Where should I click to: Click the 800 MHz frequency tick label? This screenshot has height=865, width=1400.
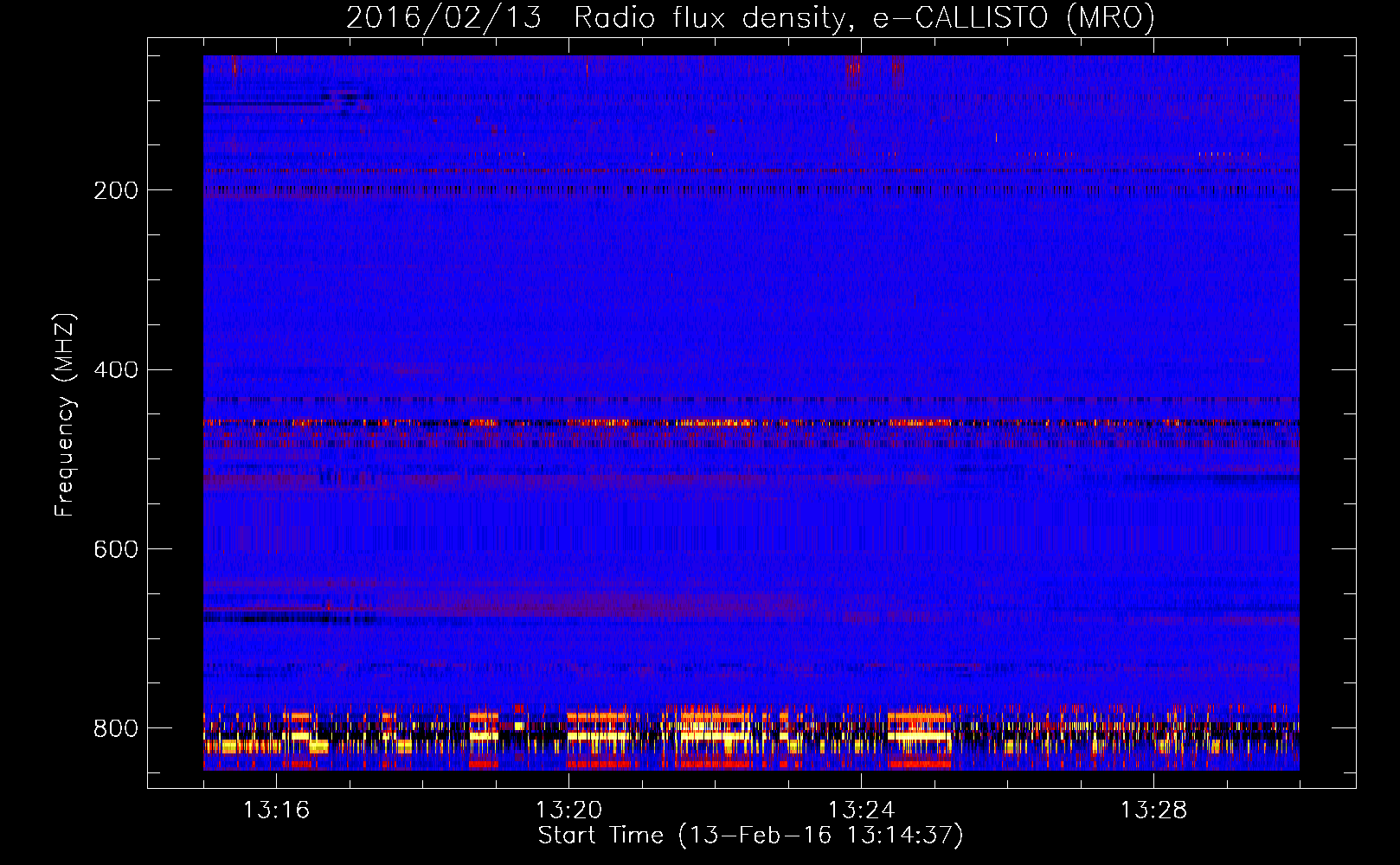(x=116, y=728)
